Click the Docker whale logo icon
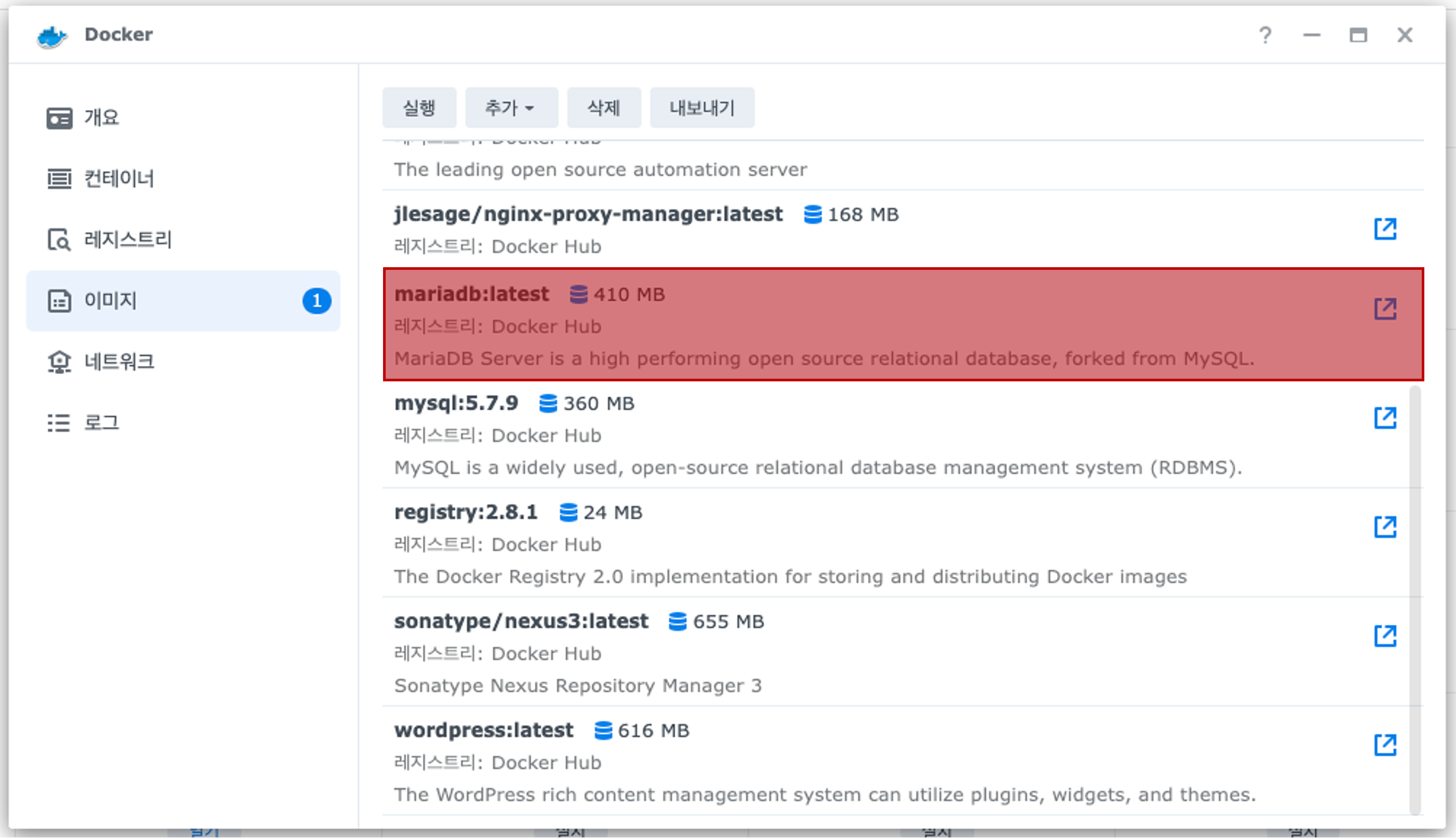 (52, 36)
